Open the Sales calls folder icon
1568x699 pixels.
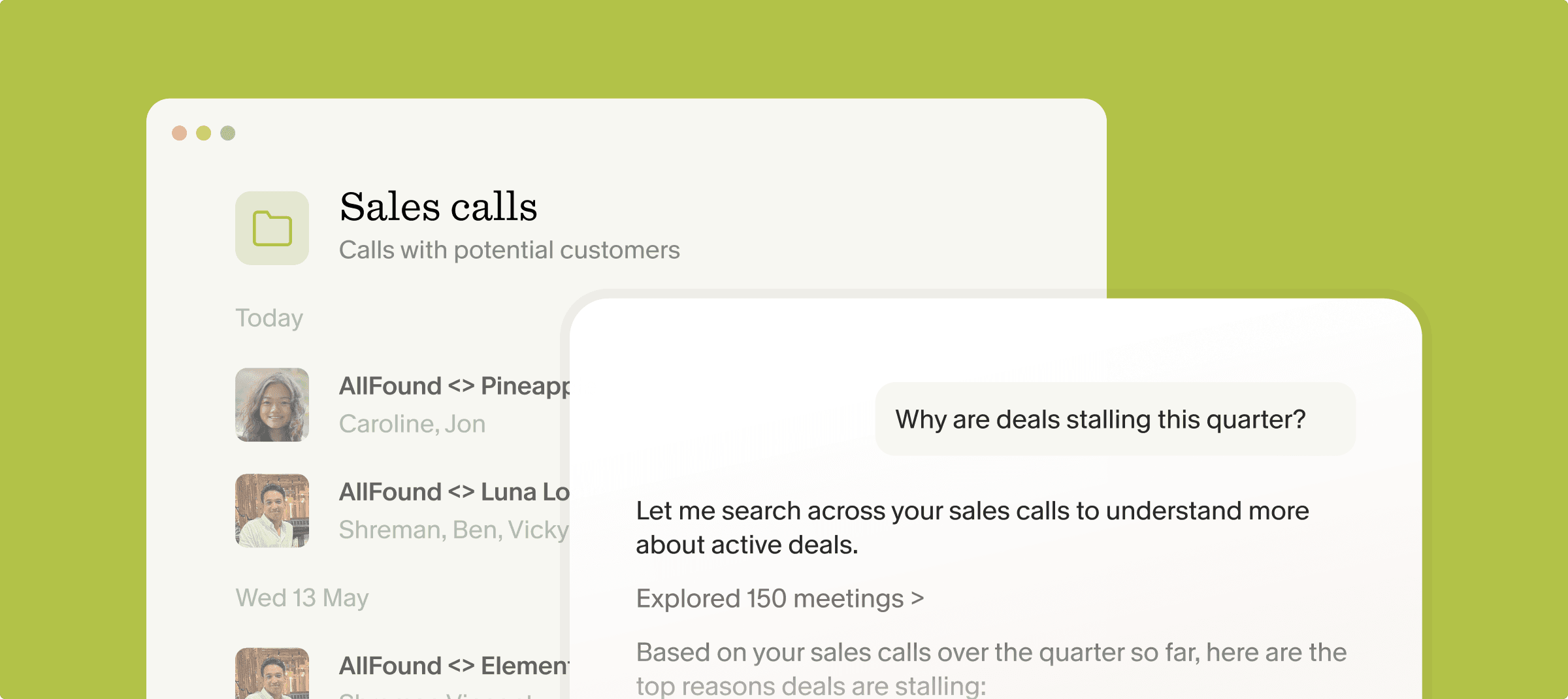272,228
